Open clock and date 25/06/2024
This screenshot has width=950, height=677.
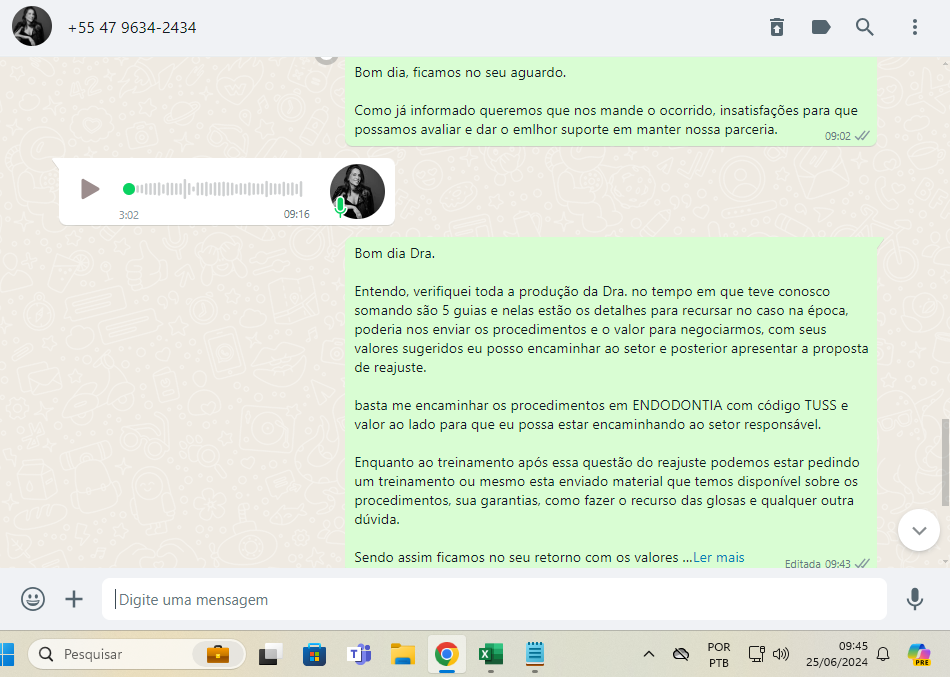pyautogui.click(x=837, y=655)
